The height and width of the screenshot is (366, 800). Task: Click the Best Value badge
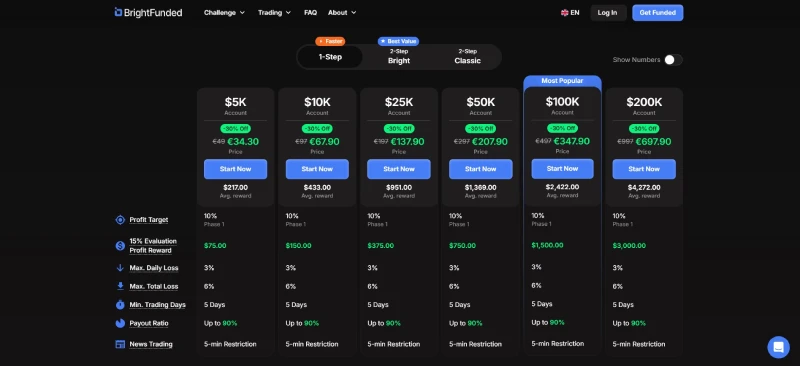(398, 41)
